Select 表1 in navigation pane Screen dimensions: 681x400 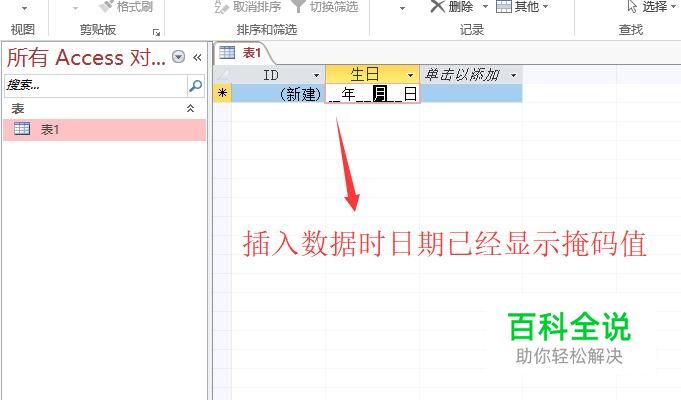[x=104, y=129]
